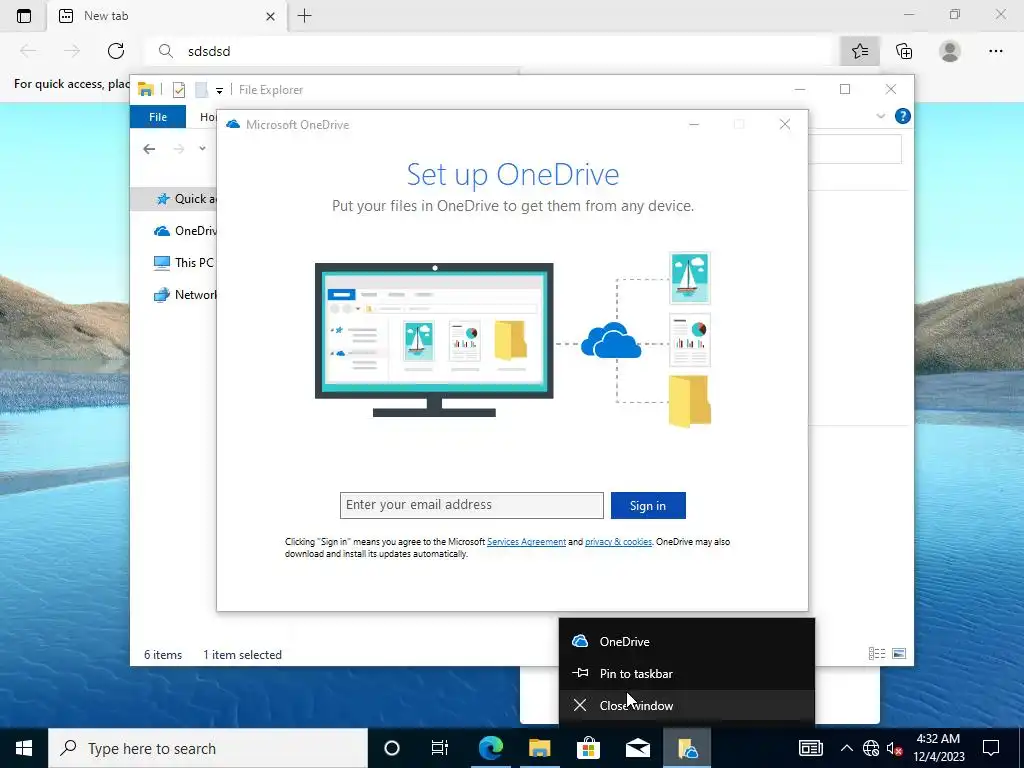This screenshot has height=768, width=1024.
Task: Click File Explorer system menu icon in title bar
Action: pos(146,90)
